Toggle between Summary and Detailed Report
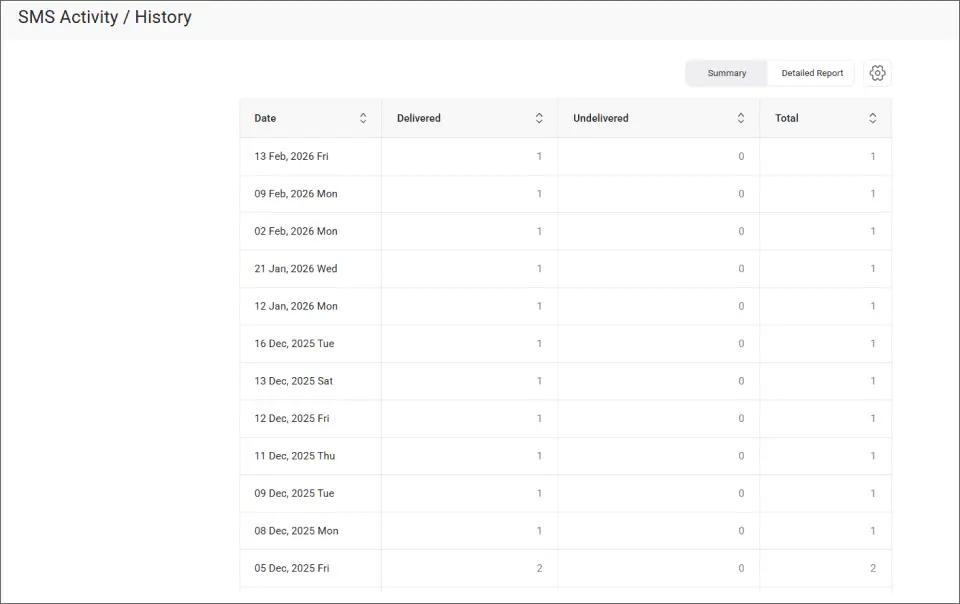Screen dimensions: 960x604 tap(811, 72)
